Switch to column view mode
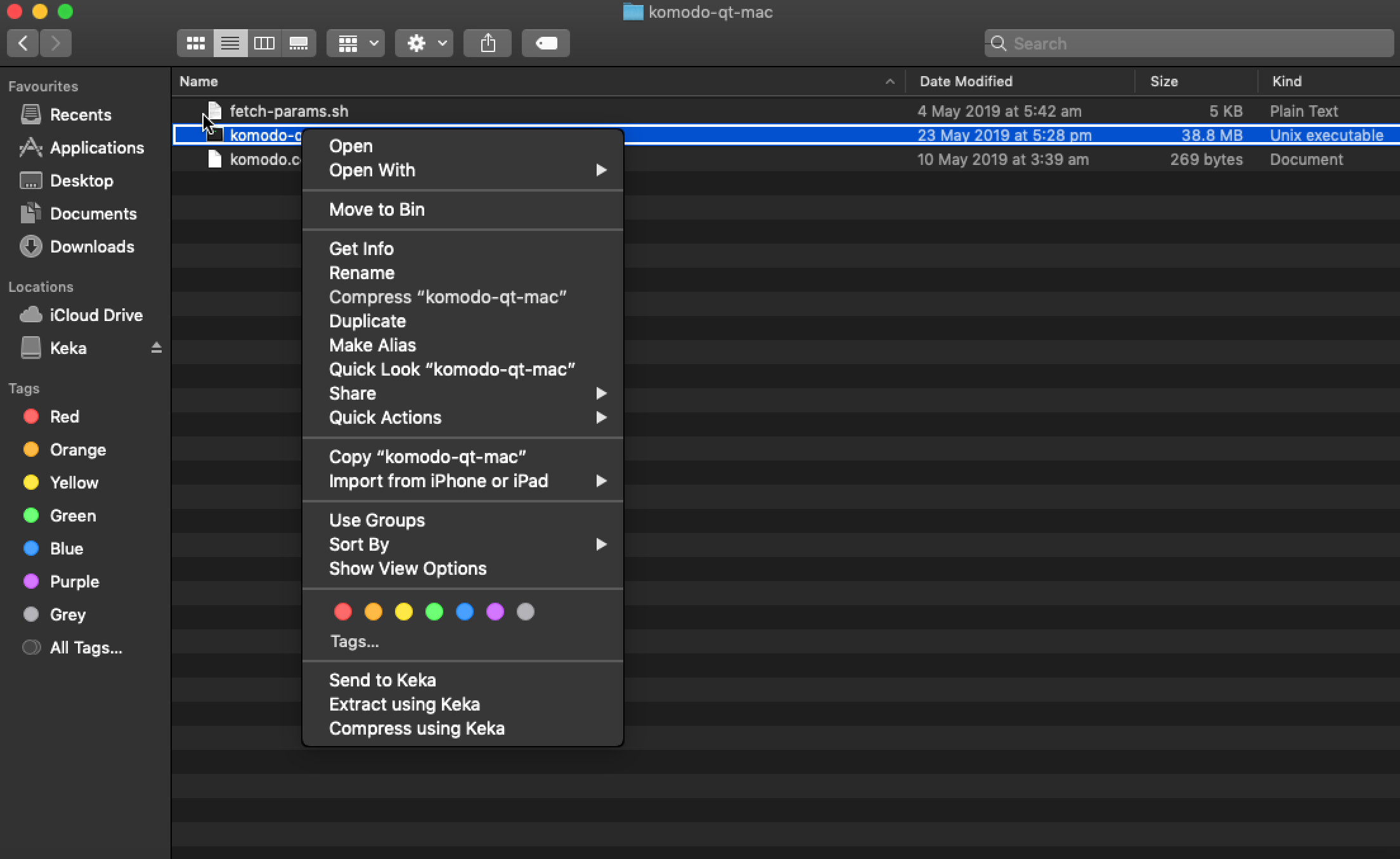The height and width of the screenshot is (859, 1400). 264,43
